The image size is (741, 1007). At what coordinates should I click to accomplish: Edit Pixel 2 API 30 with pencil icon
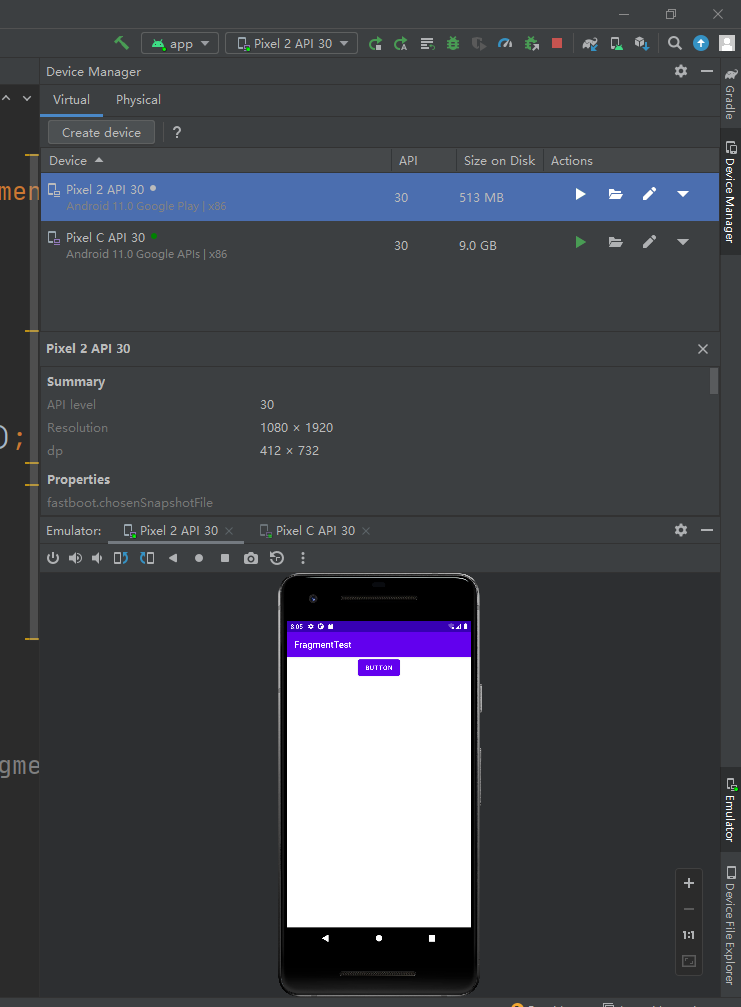pos(649,194)
